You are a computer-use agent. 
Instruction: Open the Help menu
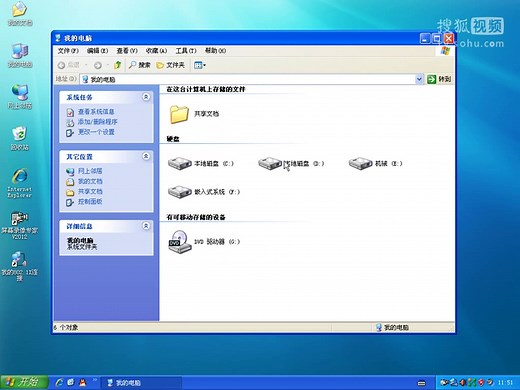coord(215,51)
